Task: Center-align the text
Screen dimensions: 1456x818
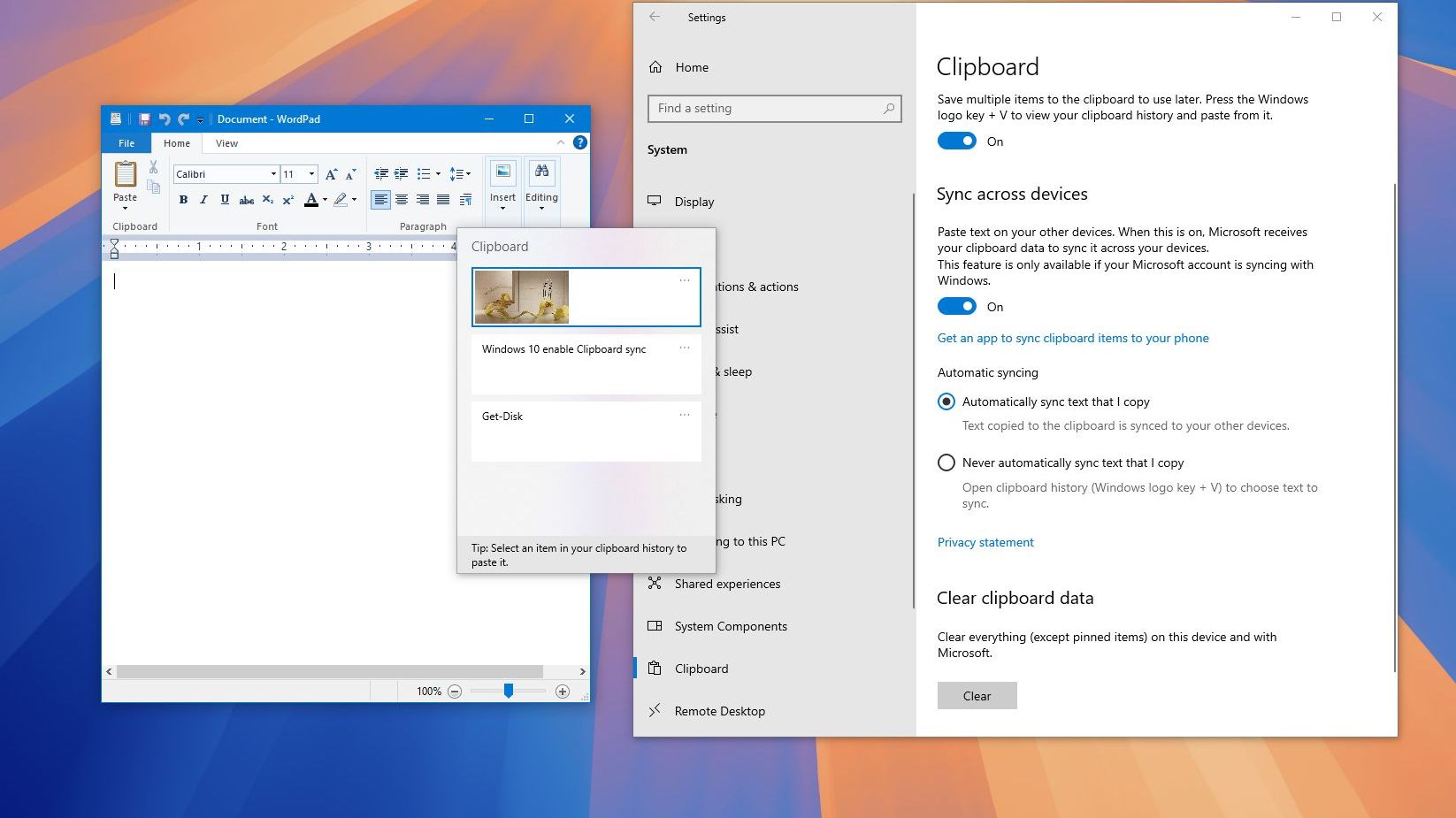Action: pos(402,200)
